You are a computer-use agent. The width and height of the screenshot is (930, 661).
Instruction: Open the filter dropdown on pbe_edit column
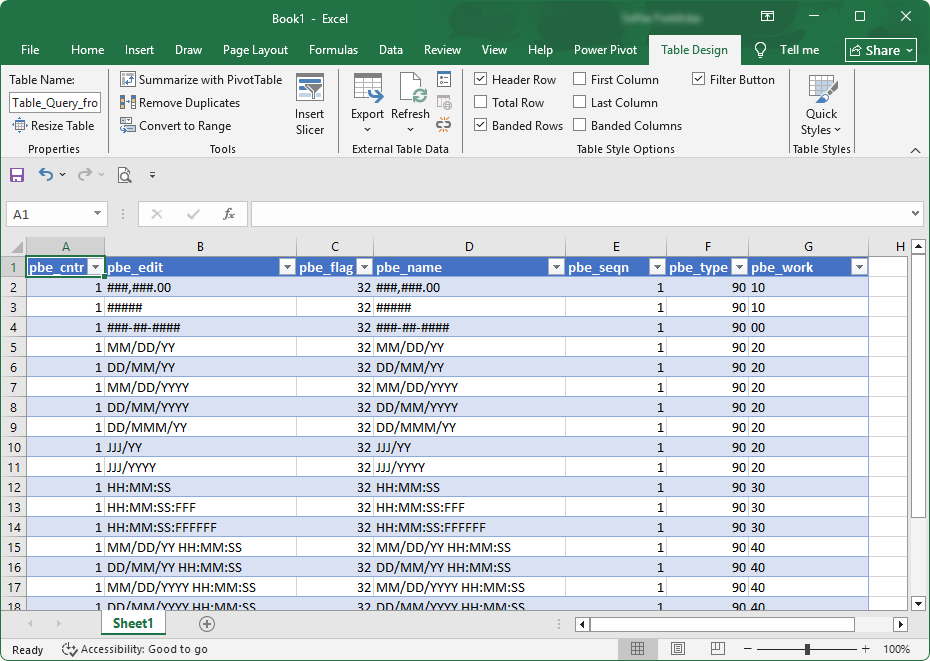pos(288,267)
